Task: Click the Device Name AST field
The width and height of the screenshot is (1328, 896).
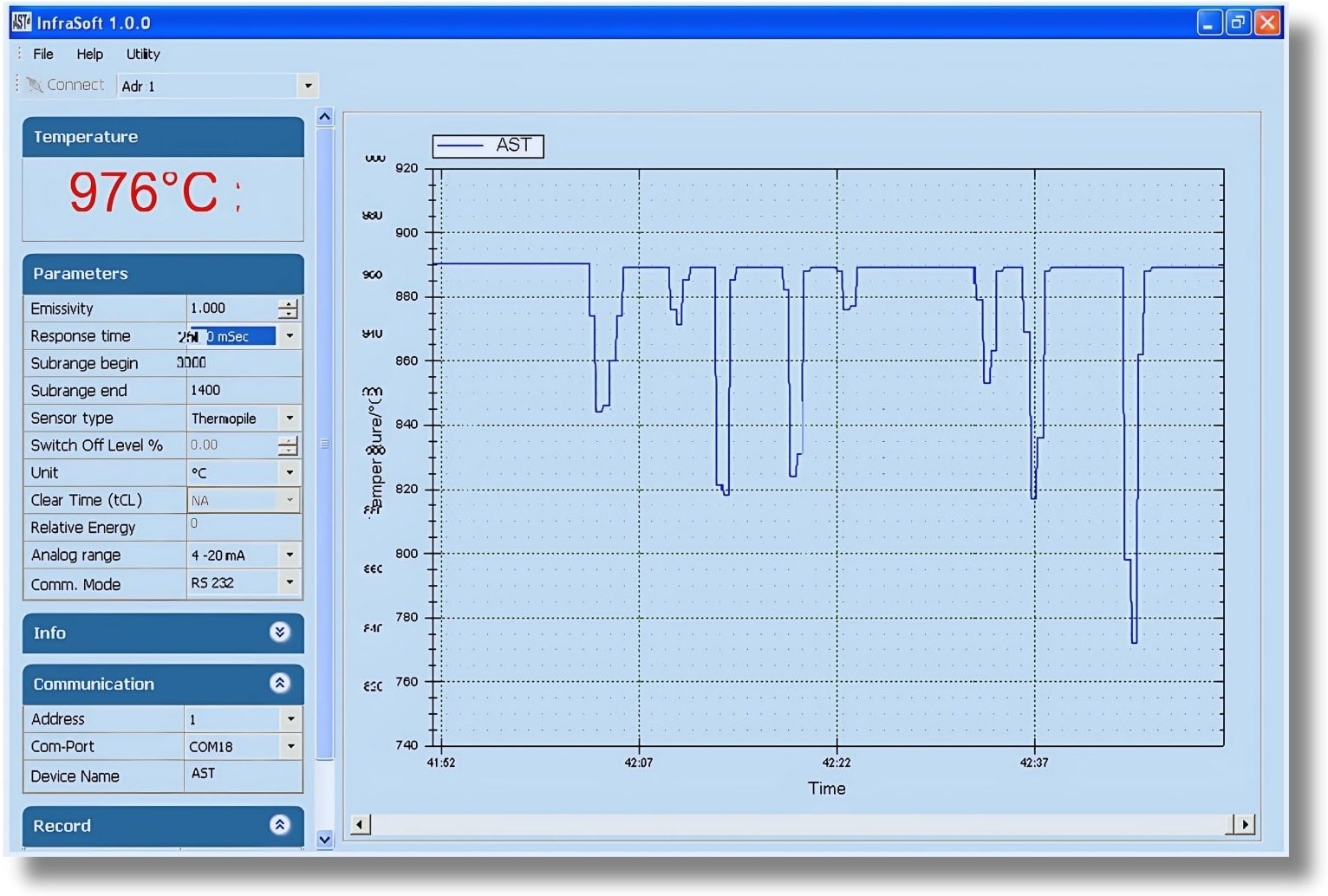Action: coord(244,775)
